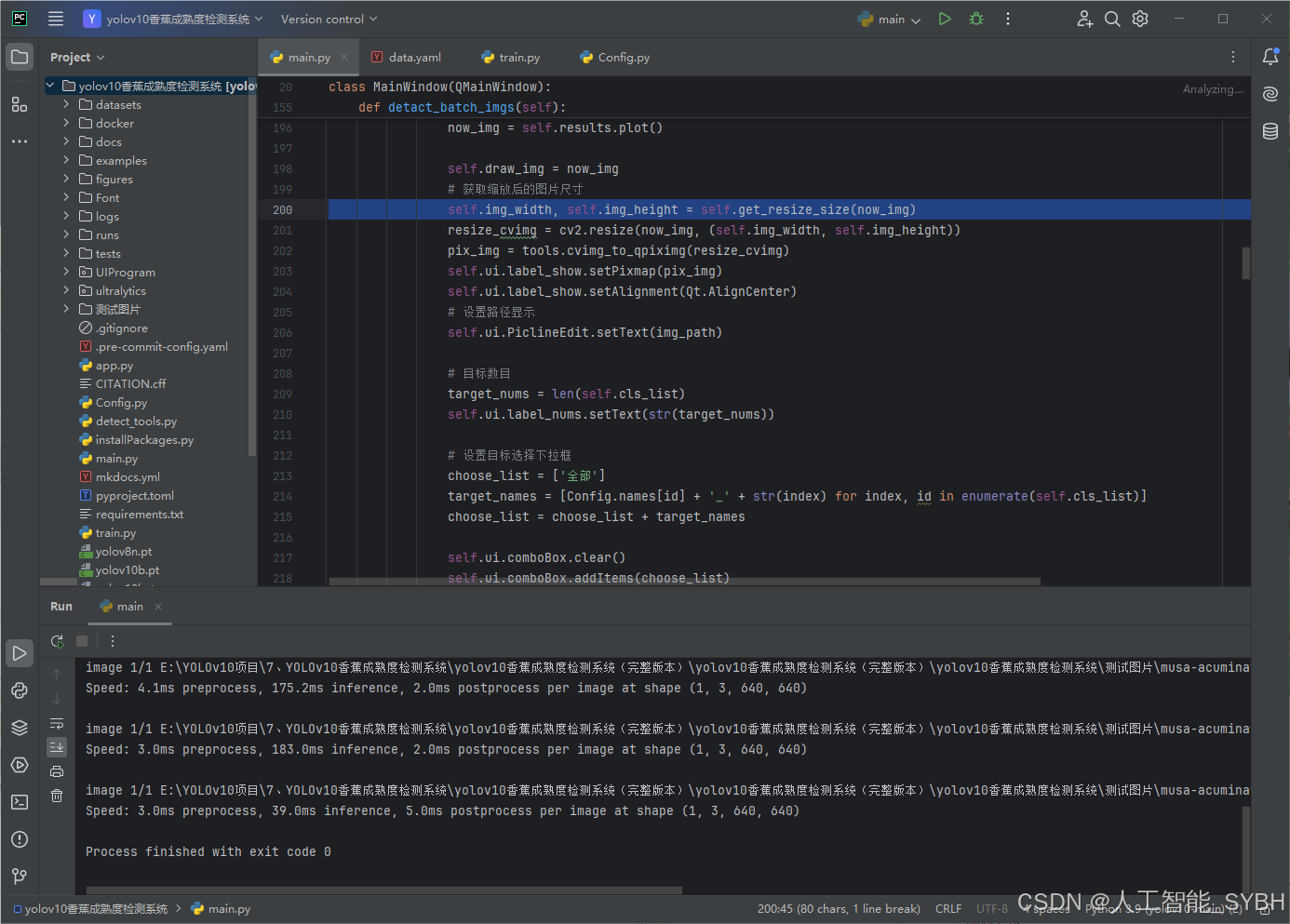Open editor tabs options menu

coord(1233,57)
